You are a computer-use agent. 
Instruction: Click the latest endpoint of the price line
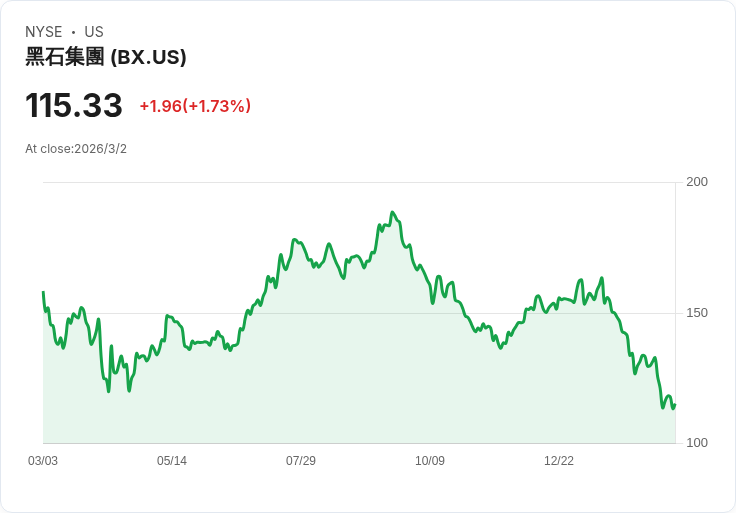[x=675, y=405]
